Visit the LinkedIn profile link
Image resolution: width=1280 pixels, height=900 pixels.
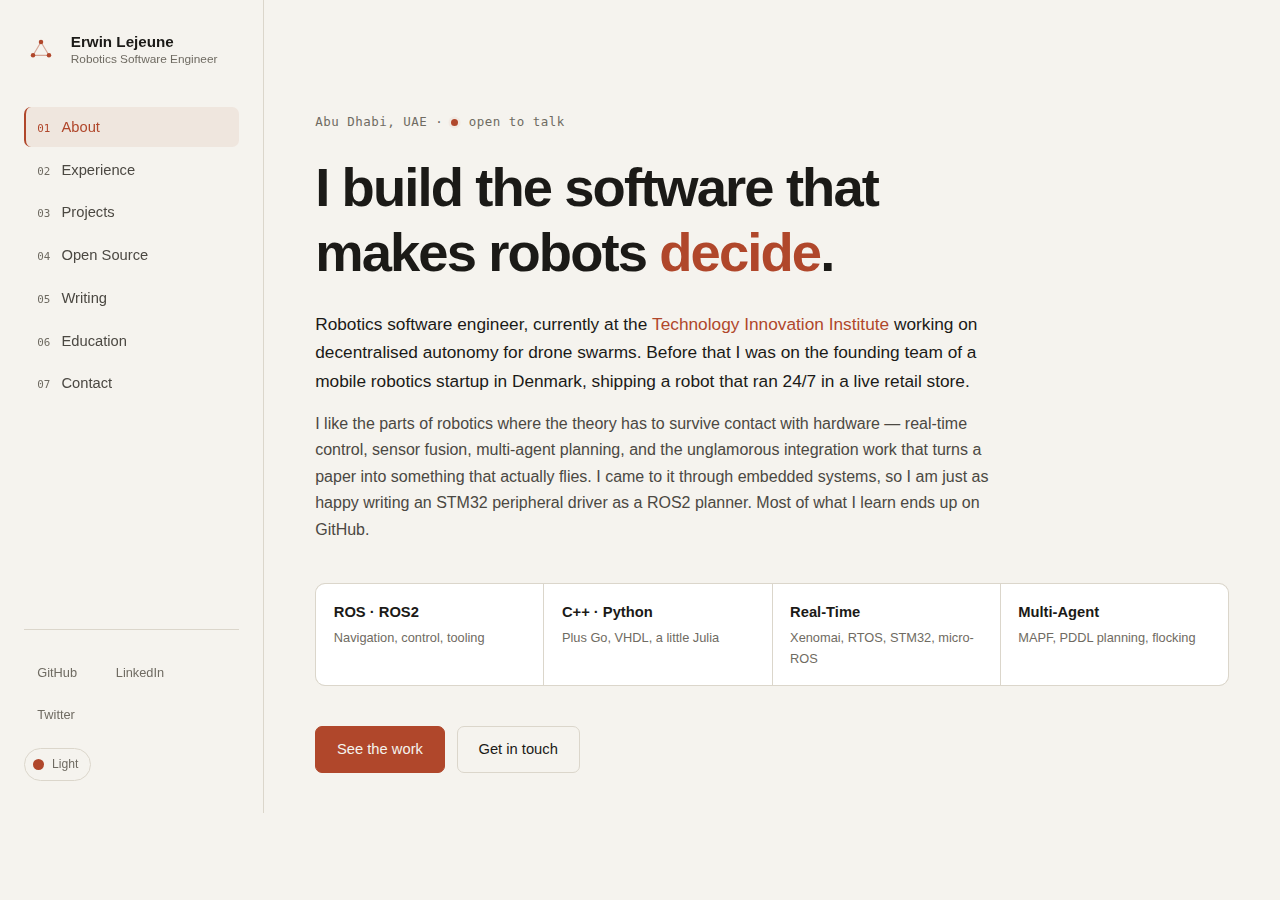pyautogui.click(x=140, y=672)
